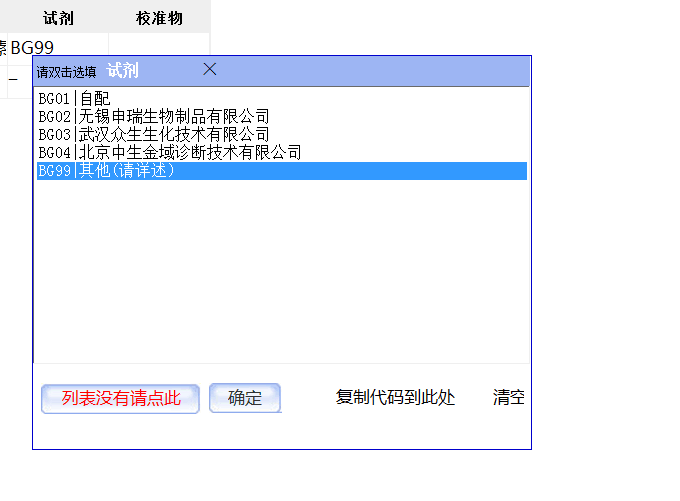This screenshot has height=501, width=680.
Task: Click the dash cell in second row
Action: tap(13, 79)
